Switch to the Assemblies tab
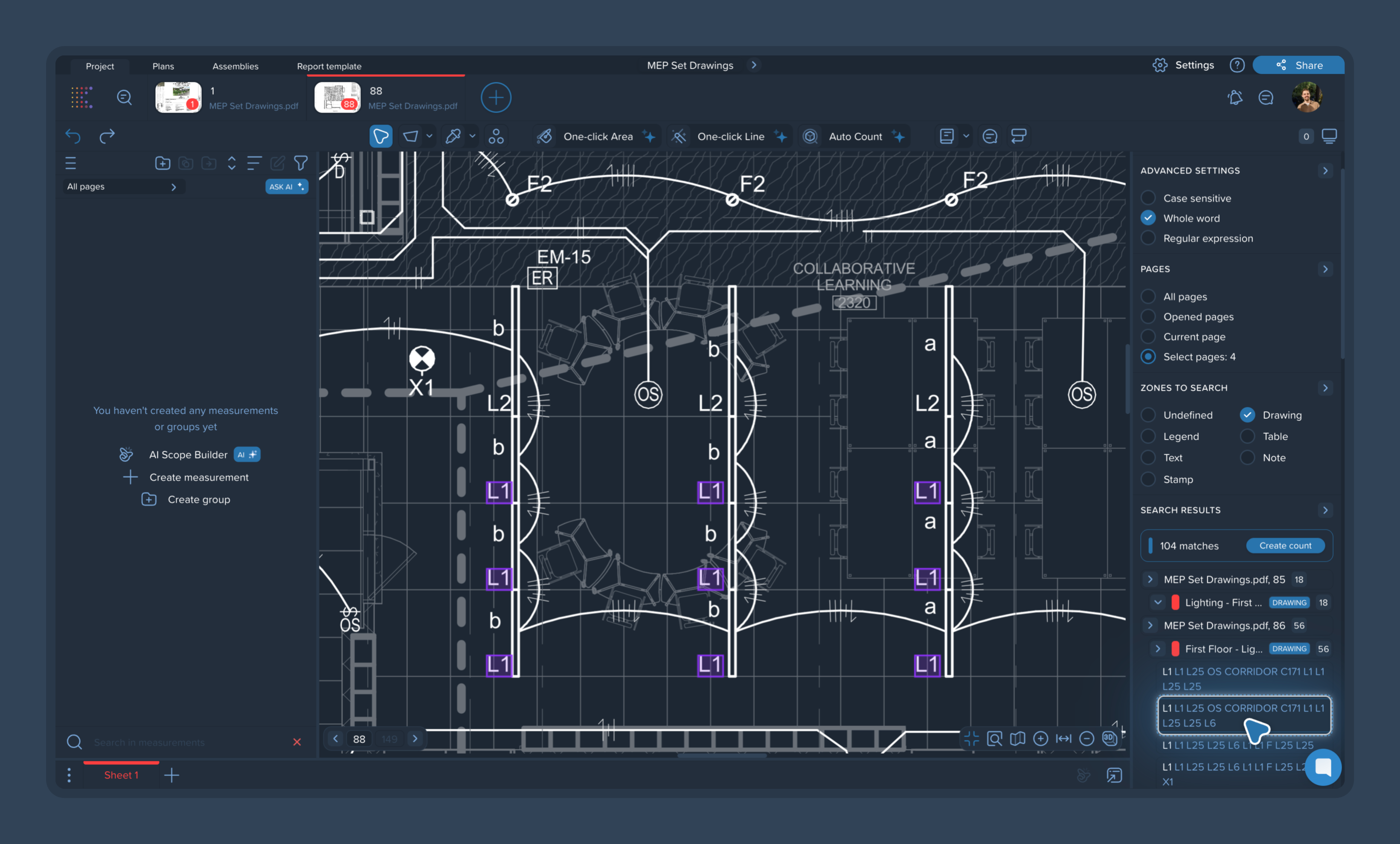Viewport: 1400px width, 844px height. (x=235, y=66)
